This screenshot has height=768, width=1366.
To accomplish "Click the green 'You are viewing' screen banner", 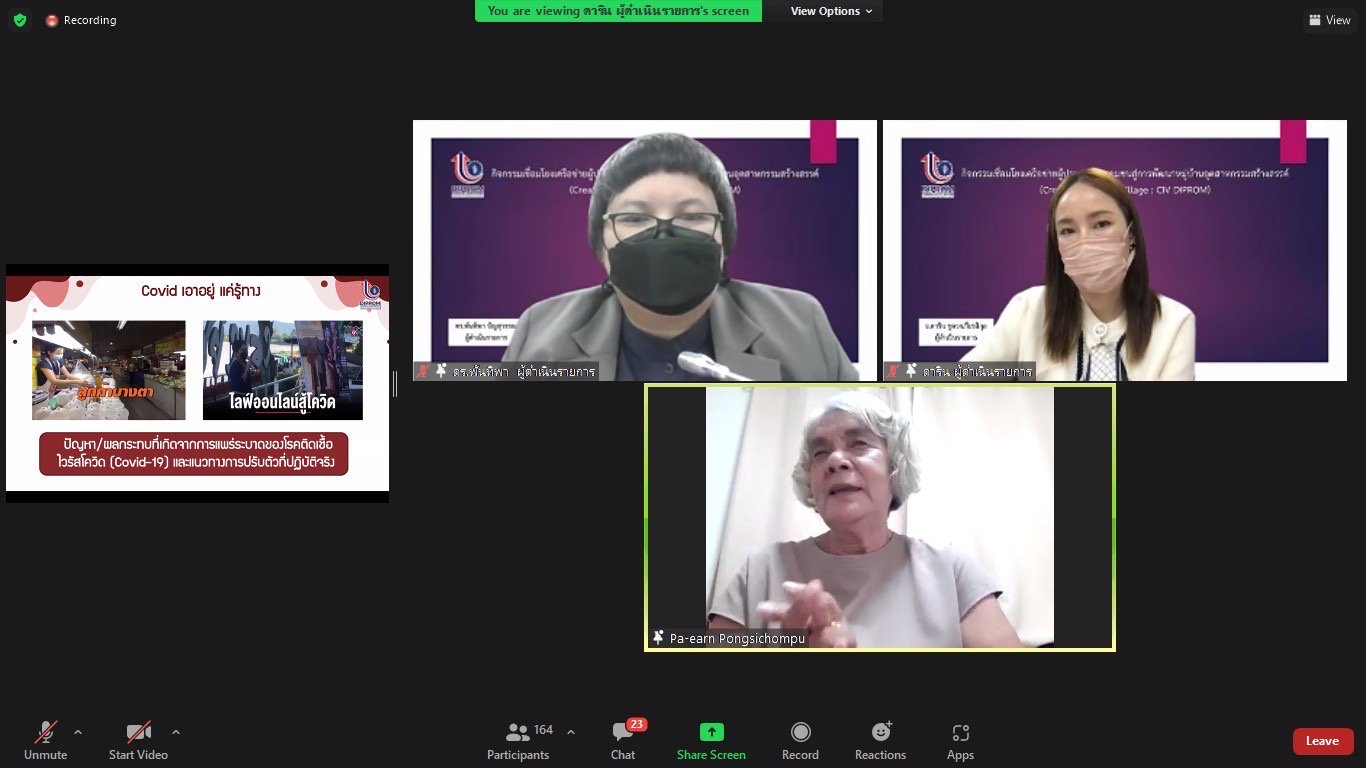I will coord(618,11).
